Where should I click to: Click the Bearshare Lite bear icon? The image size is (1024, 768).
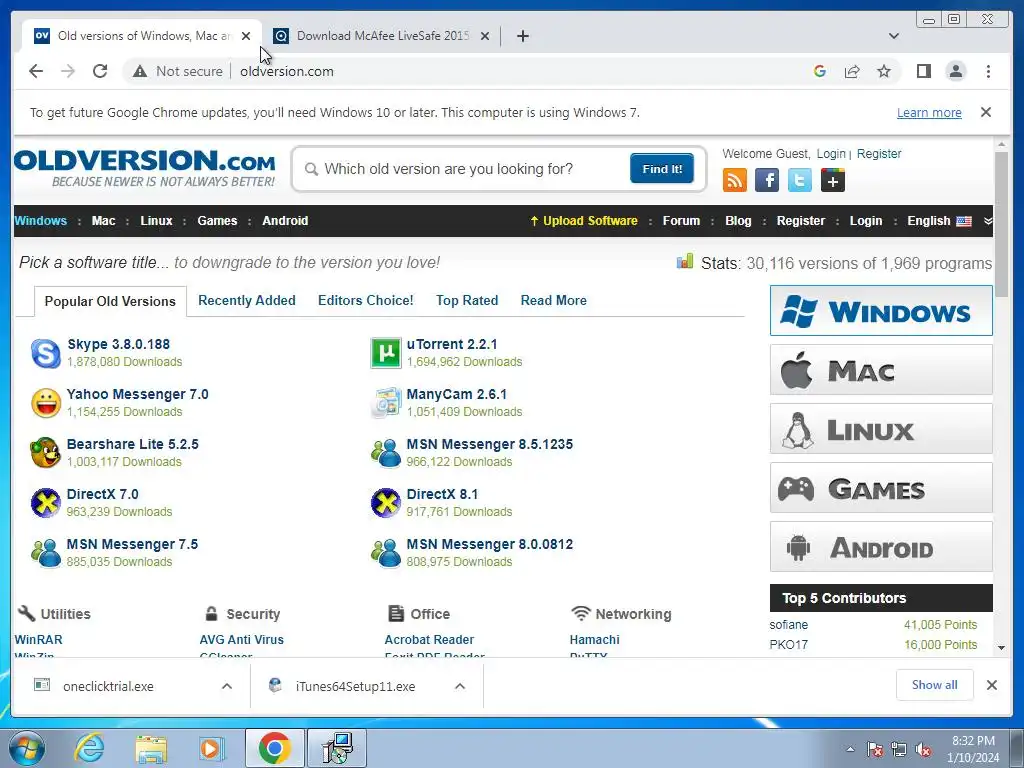click(46, 453)
